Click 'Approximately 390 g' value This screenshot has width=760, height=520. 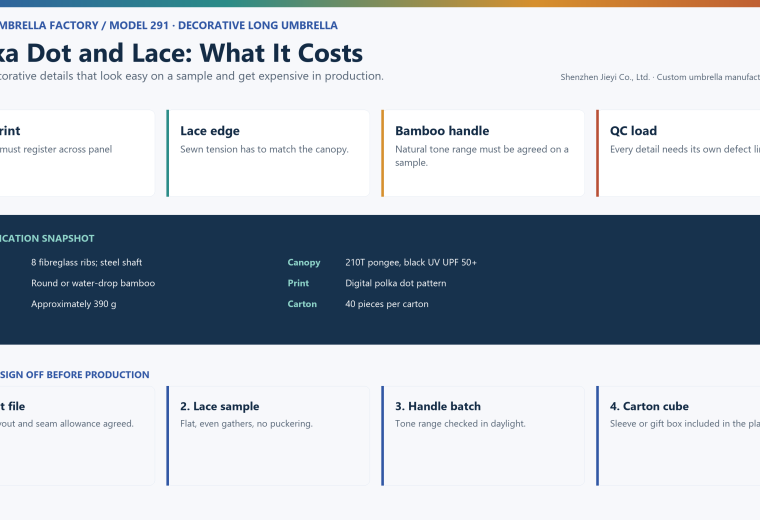coord(74,304)
